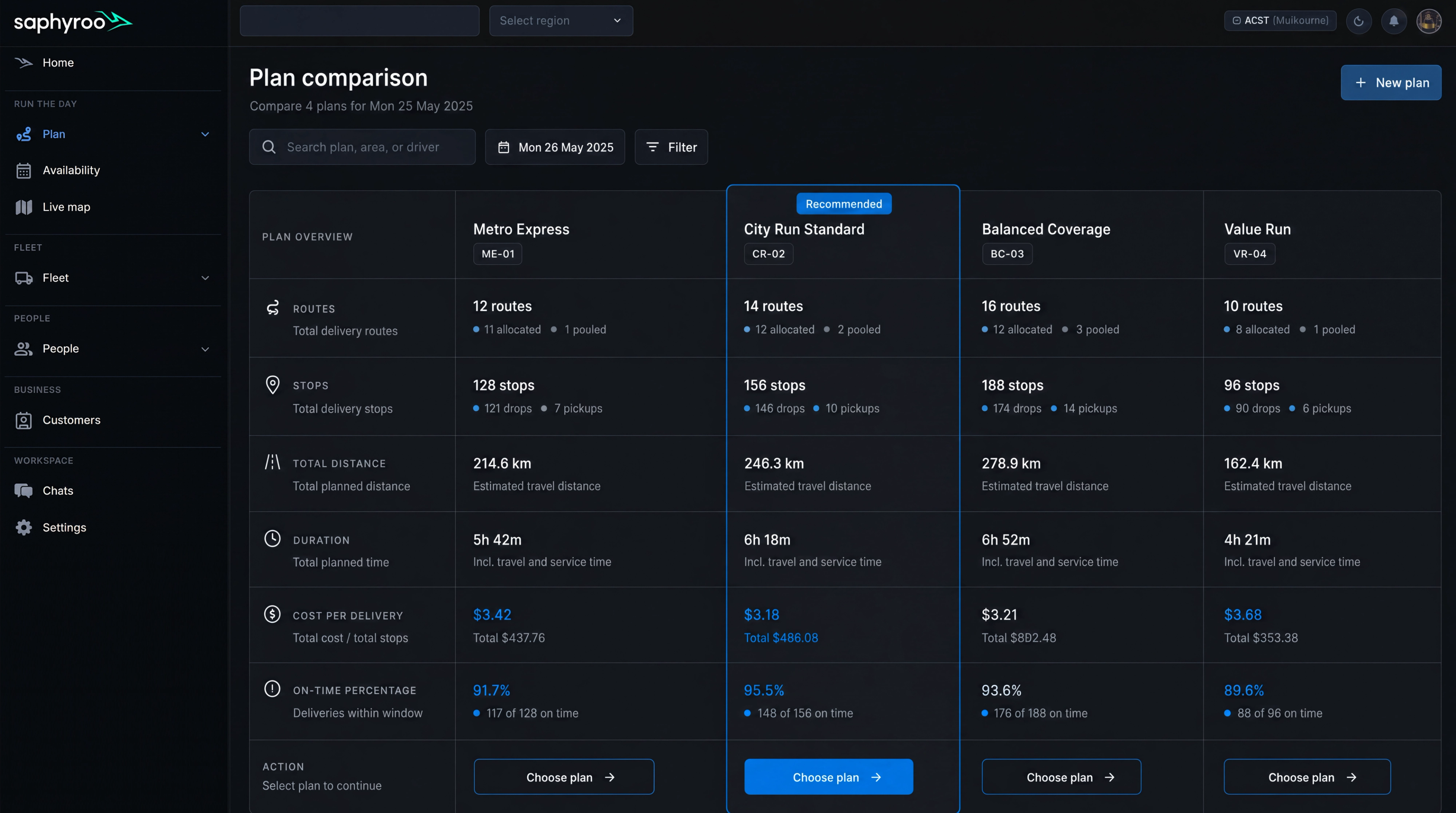Click the empty top search field

[x=359, y=21]
